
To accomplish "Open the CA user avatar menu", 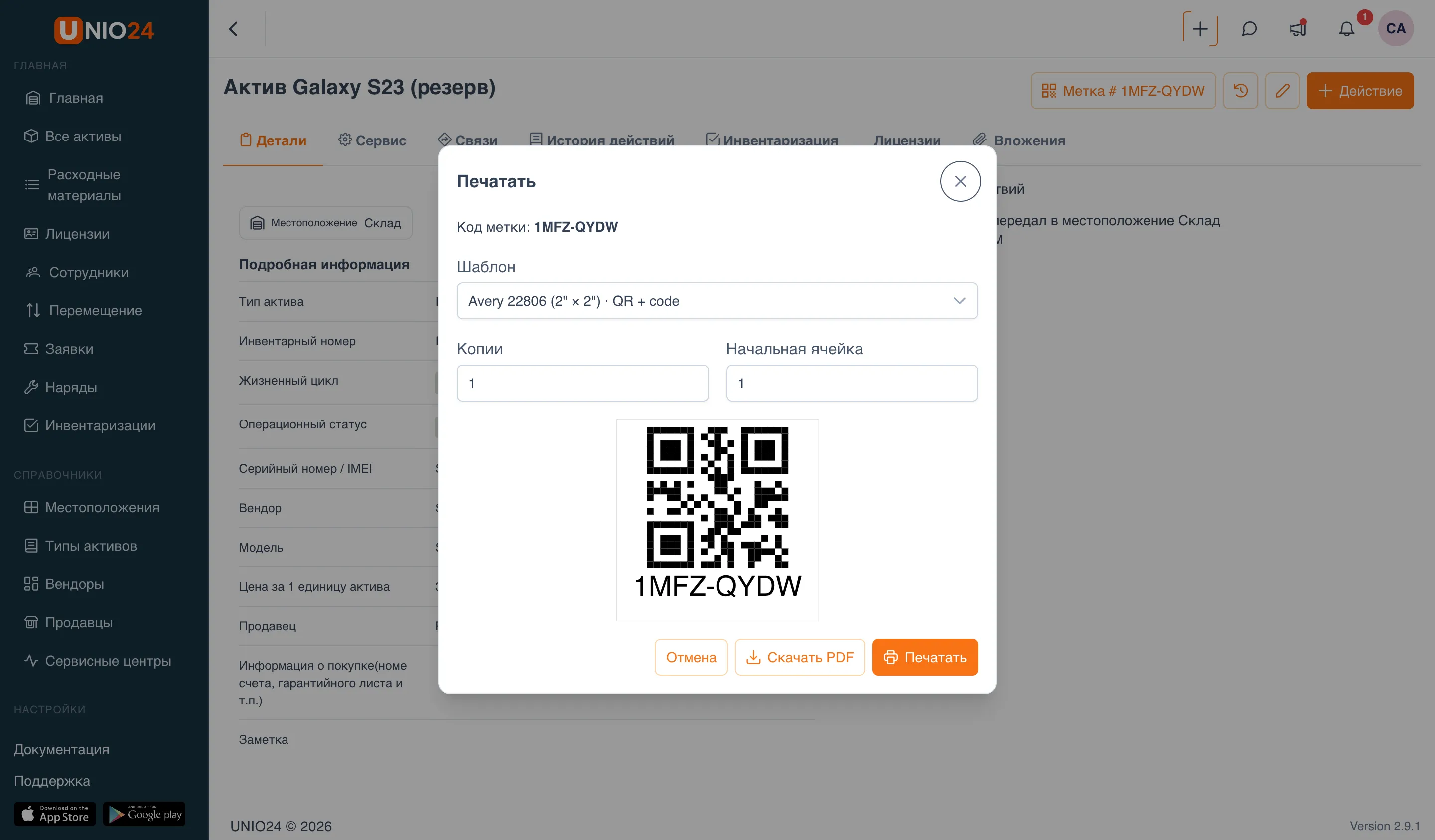I will pyautogui.click(x=1395, y=28).
